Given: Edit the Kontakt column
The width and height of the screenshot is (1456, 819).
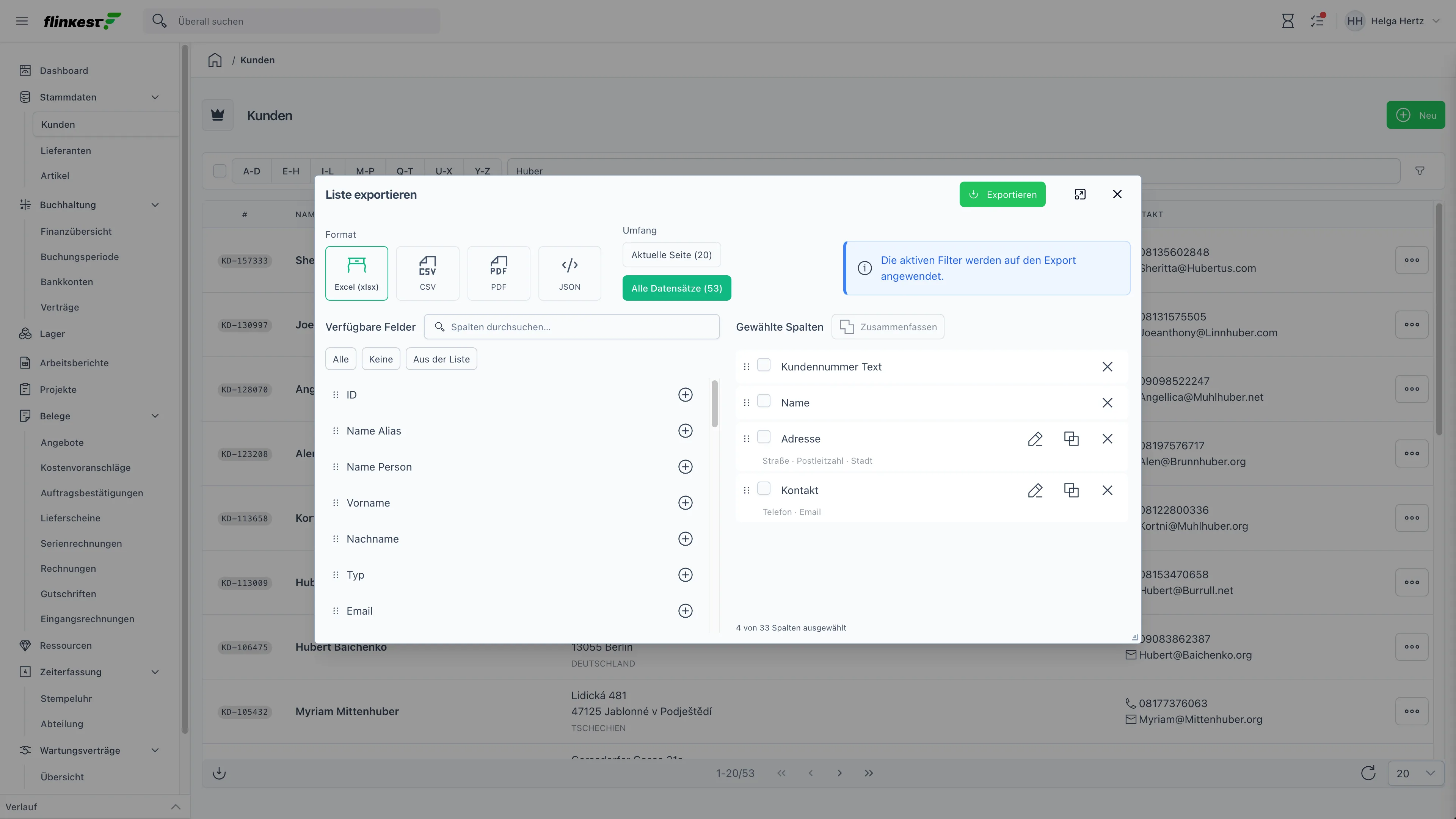Looking at the screenshot, I should [x=1035, y=490].
